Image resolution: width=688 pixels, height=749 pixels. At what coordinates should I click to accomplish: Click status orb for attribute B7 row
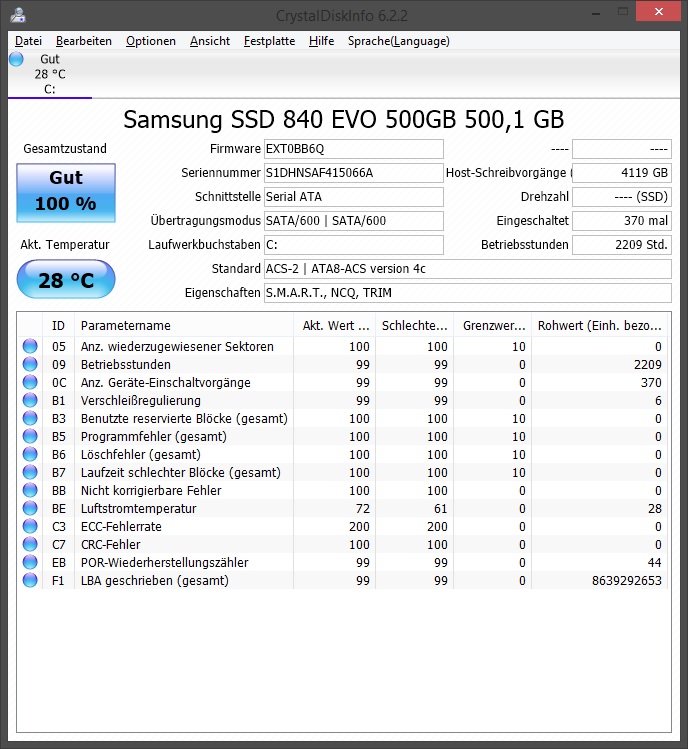tap(30, 472)
